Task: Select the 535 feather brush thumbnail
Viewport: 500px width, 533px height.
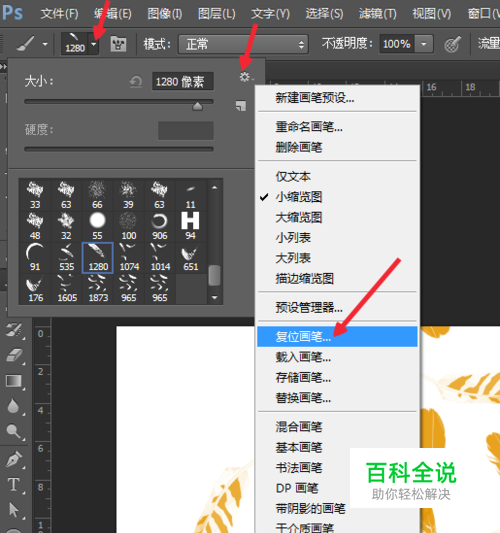Action: (x=66, y=257)
